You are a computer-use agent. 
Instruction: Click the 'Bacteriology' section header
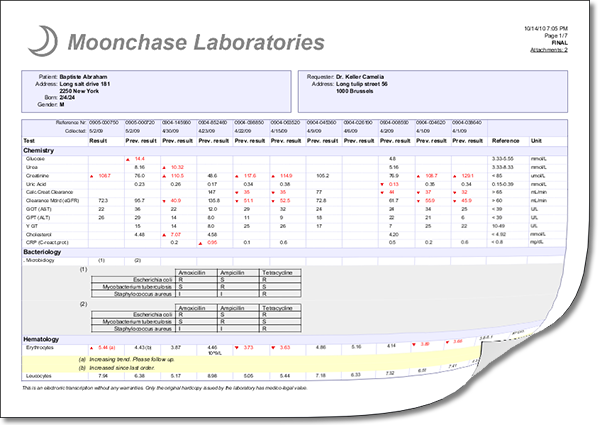click(x=42, y=252)
